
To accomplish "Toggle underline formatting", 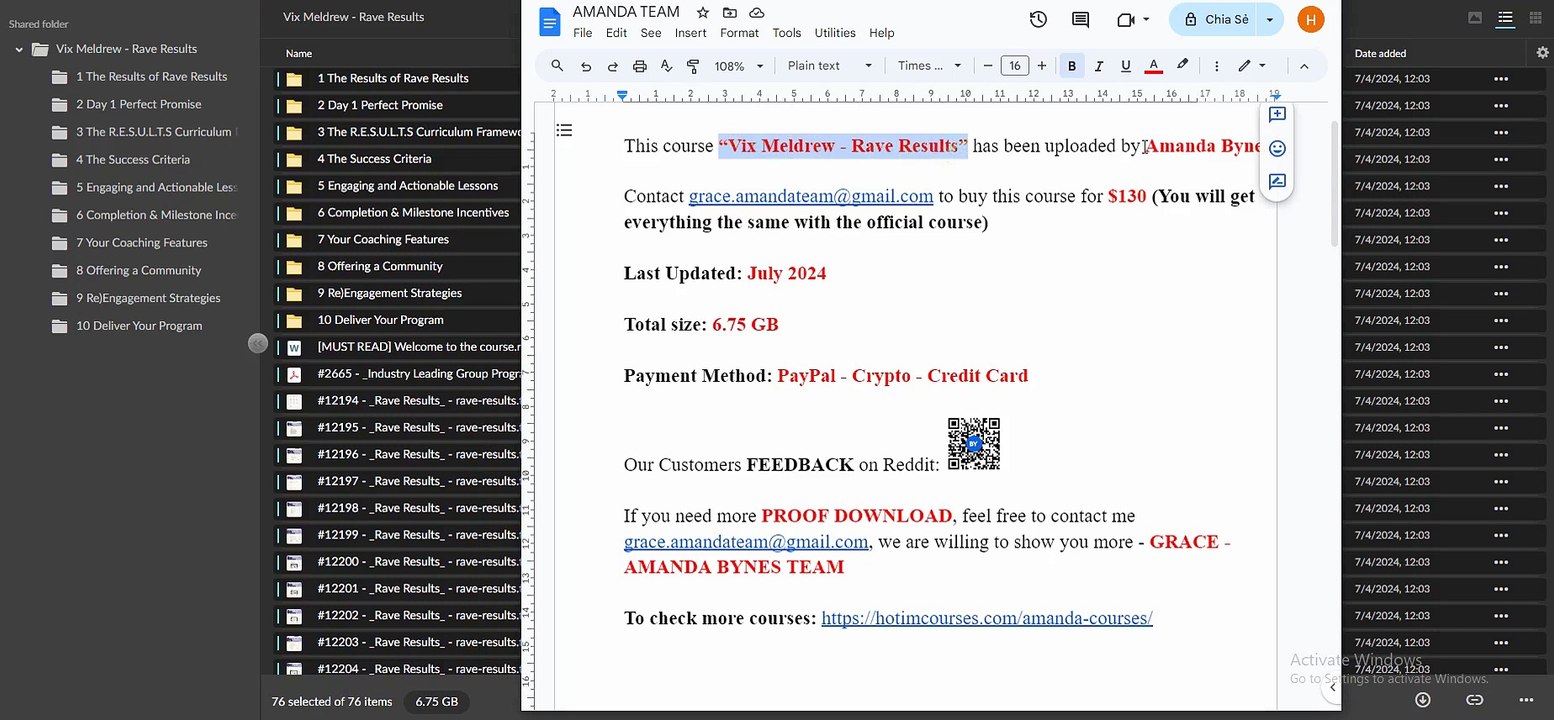I will point(1126,66).
